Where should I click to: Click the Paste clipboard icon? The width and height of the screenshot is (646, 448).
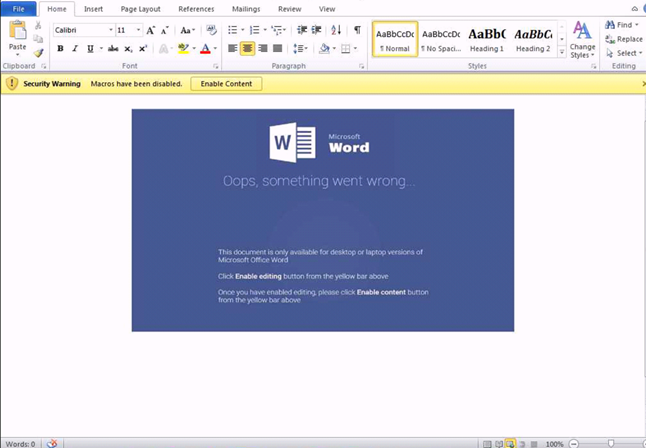[x=18, y=30]
